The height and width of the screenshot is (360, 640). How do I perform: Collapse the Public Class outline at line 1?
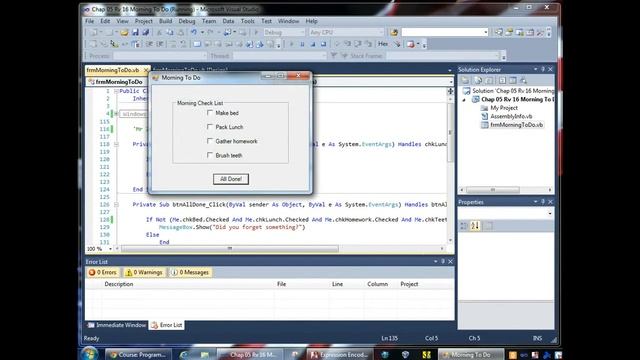(x=116, y=91)
